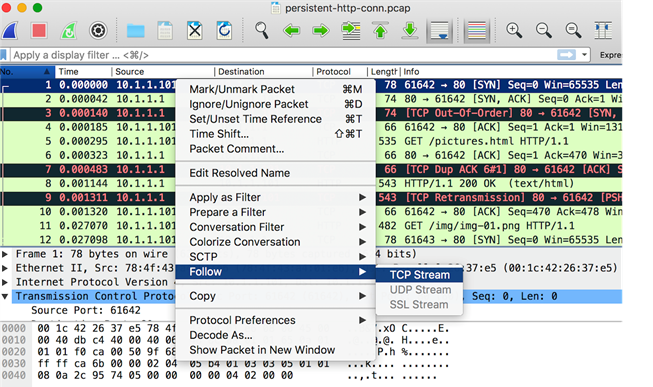
Task: Expand the Ethernet II details row
Action: (5, 268)
